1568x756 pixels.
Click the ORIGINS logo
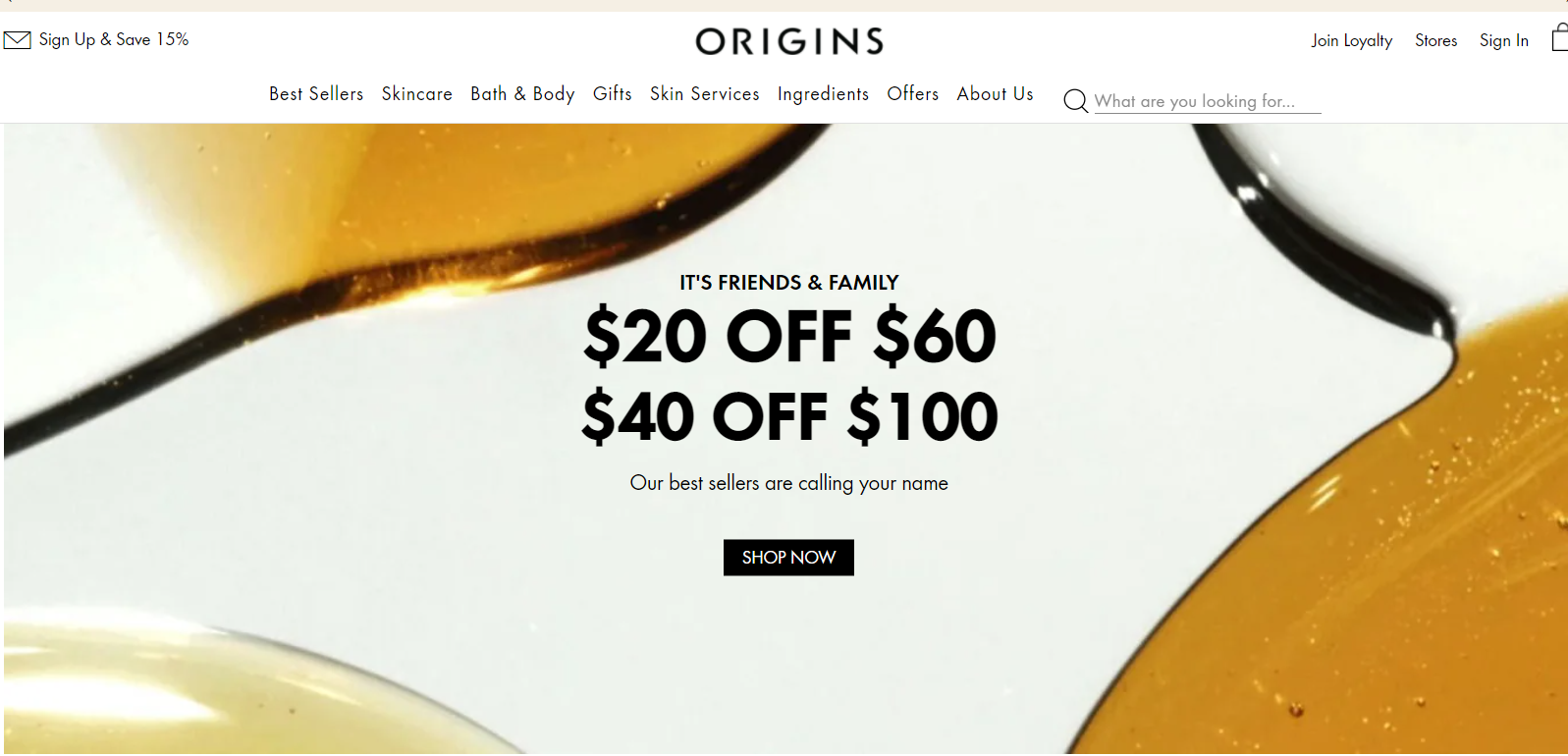pos(789,41)
